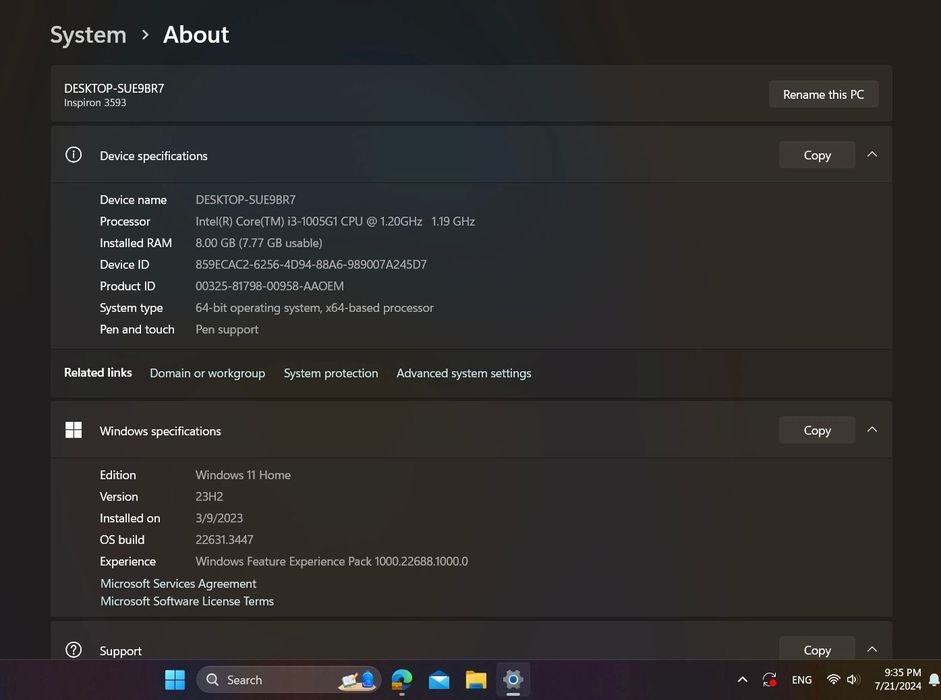The image size is (941, 700).
Task: Copy the Device specifications
Action: click(817, 155)
